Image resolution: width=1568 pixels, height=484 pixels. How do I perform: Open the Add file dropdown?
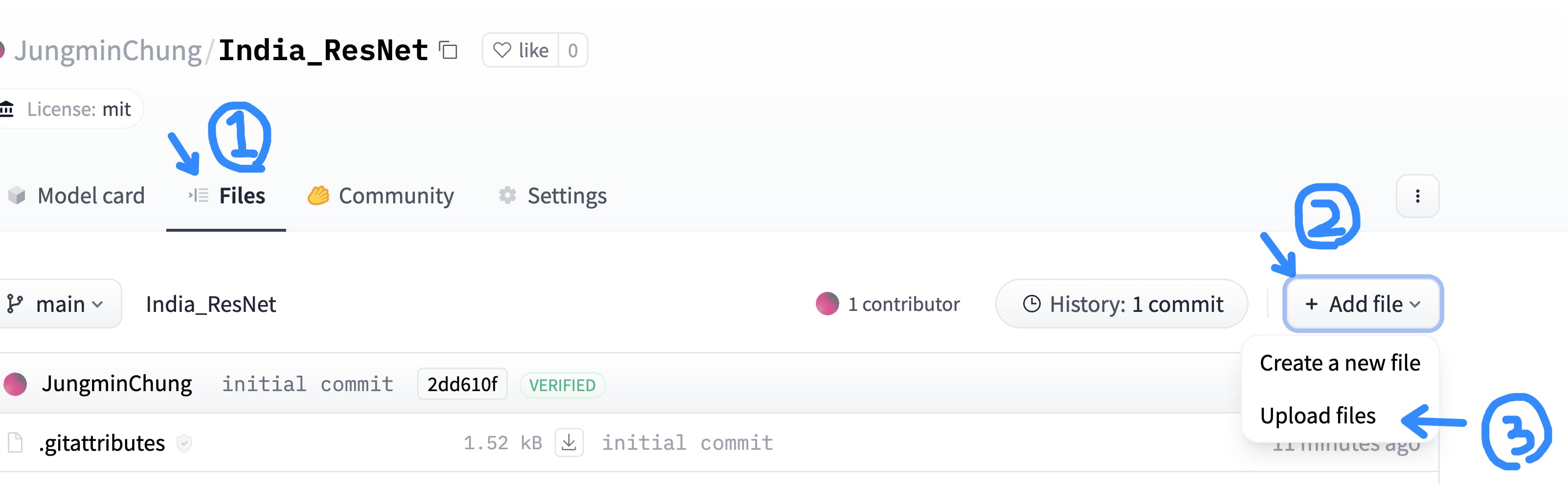point(1362,304)
